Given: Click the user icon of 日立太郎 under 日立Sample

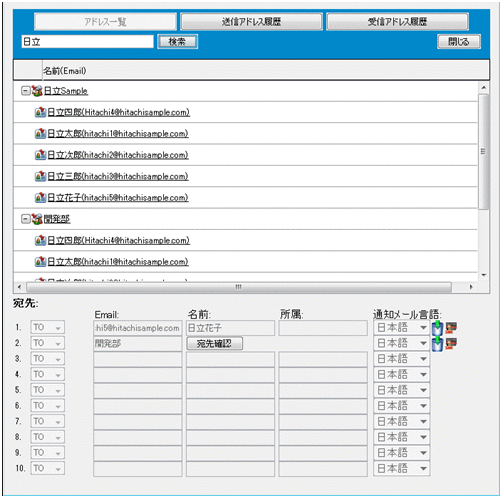Looking at the screenshot, I should pos(40,133).
